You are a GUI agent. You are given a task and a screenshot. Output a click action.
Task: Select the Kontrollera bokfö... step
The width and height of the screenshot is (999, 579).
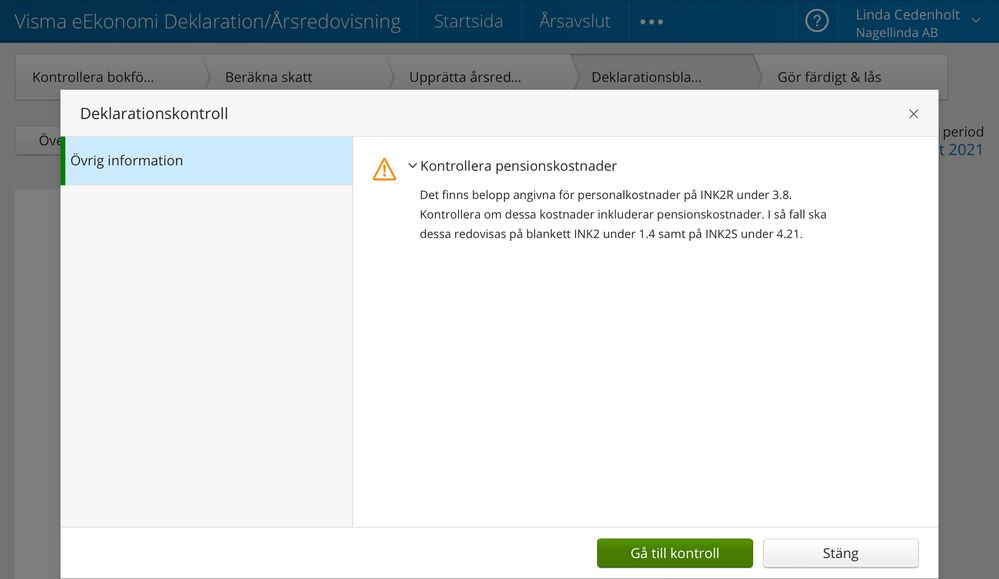(x=93, y=77)
